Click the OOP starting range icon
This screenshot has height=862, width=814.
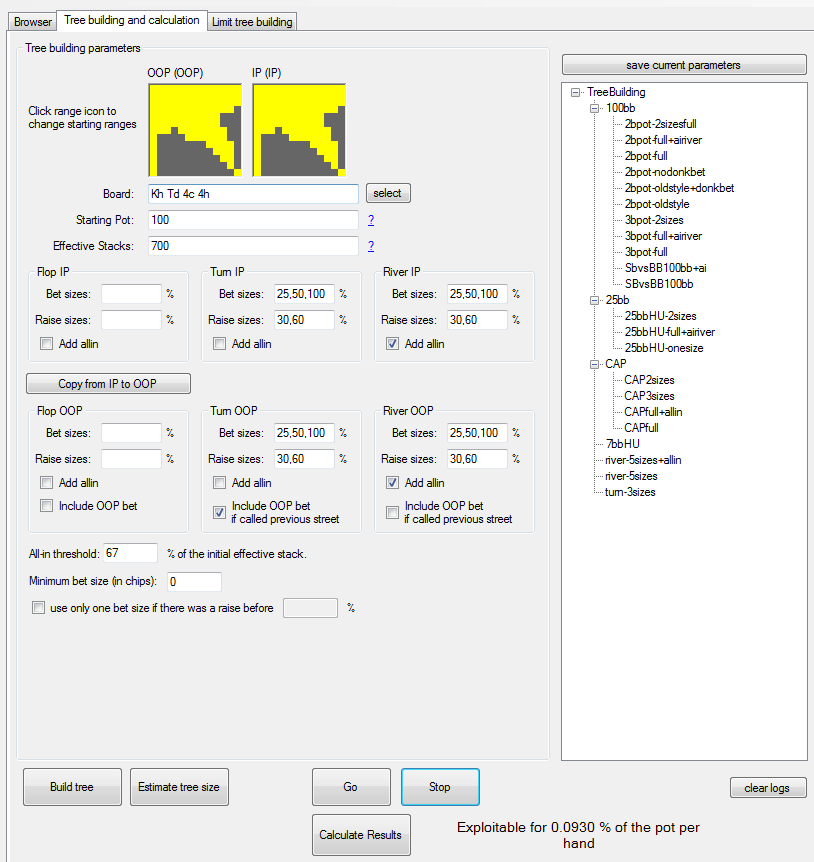point(195,130)
